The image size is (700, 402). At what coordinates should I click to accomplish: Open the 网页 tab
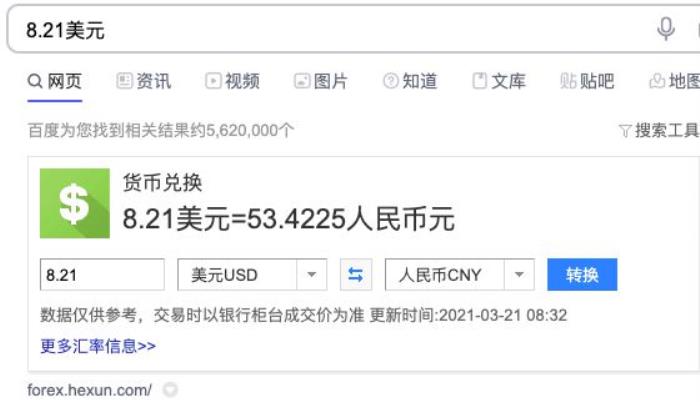click(x=55, y=82)
